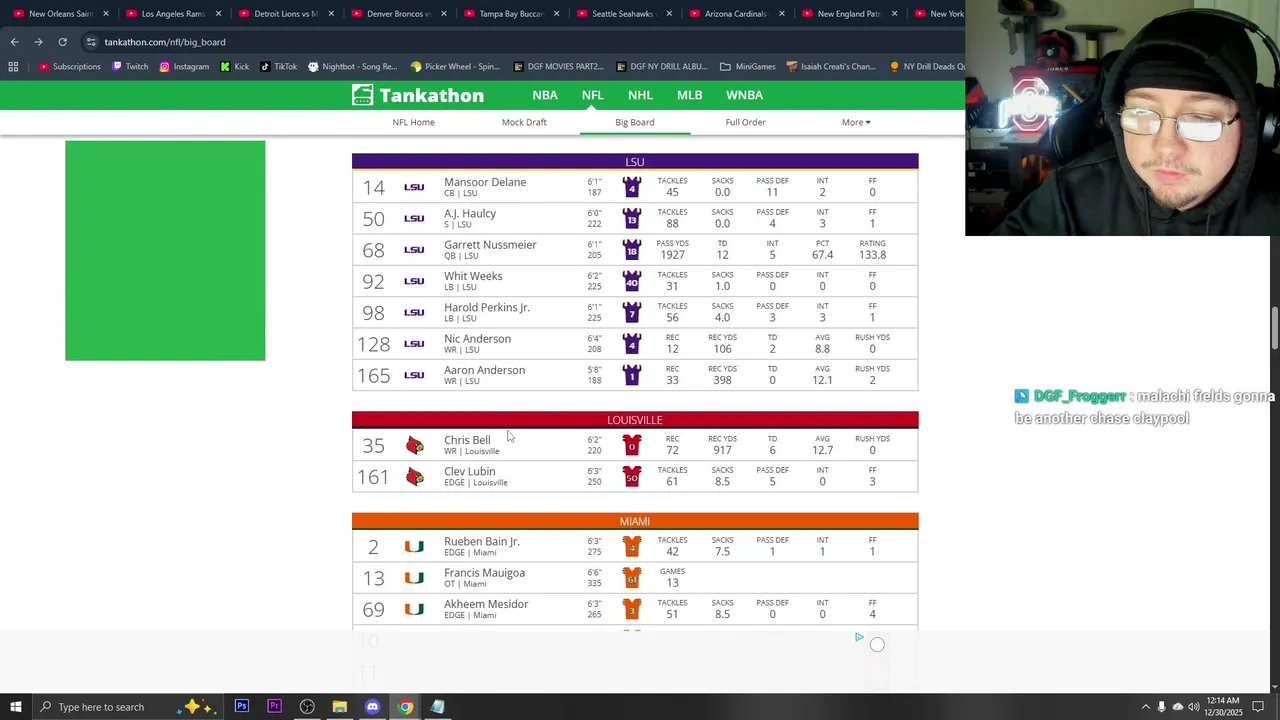Open Premiere Pro from the taskbar
Screen dimensions: 1280x720
click(274, 707)
